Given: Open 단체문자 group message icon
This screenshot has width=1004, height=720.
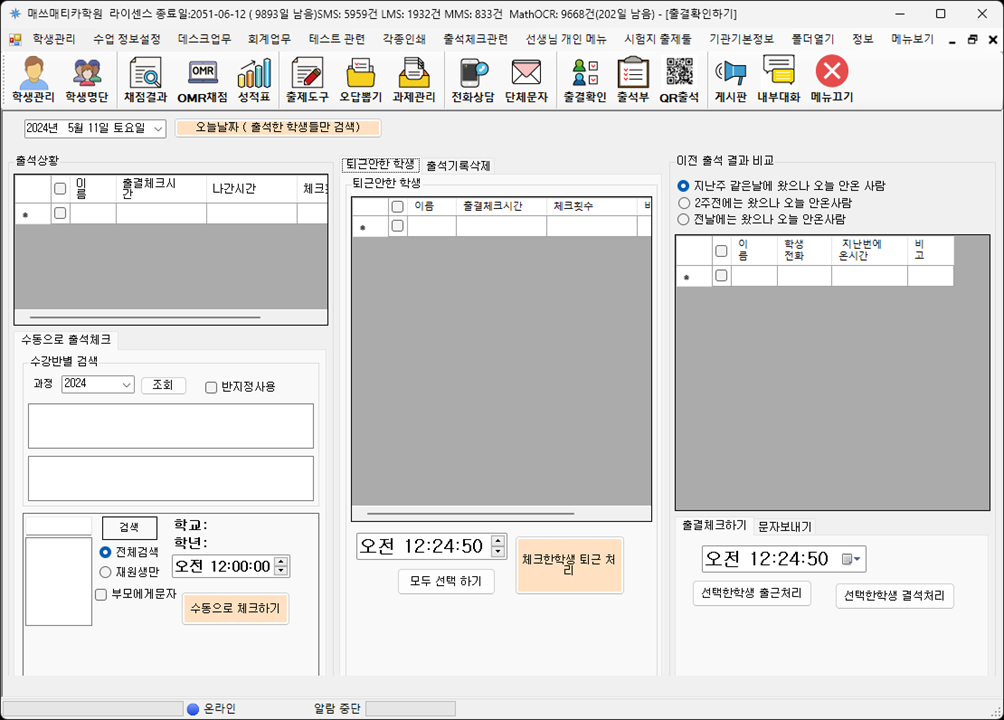Looking at the screenshot, I should click(526, 80).
